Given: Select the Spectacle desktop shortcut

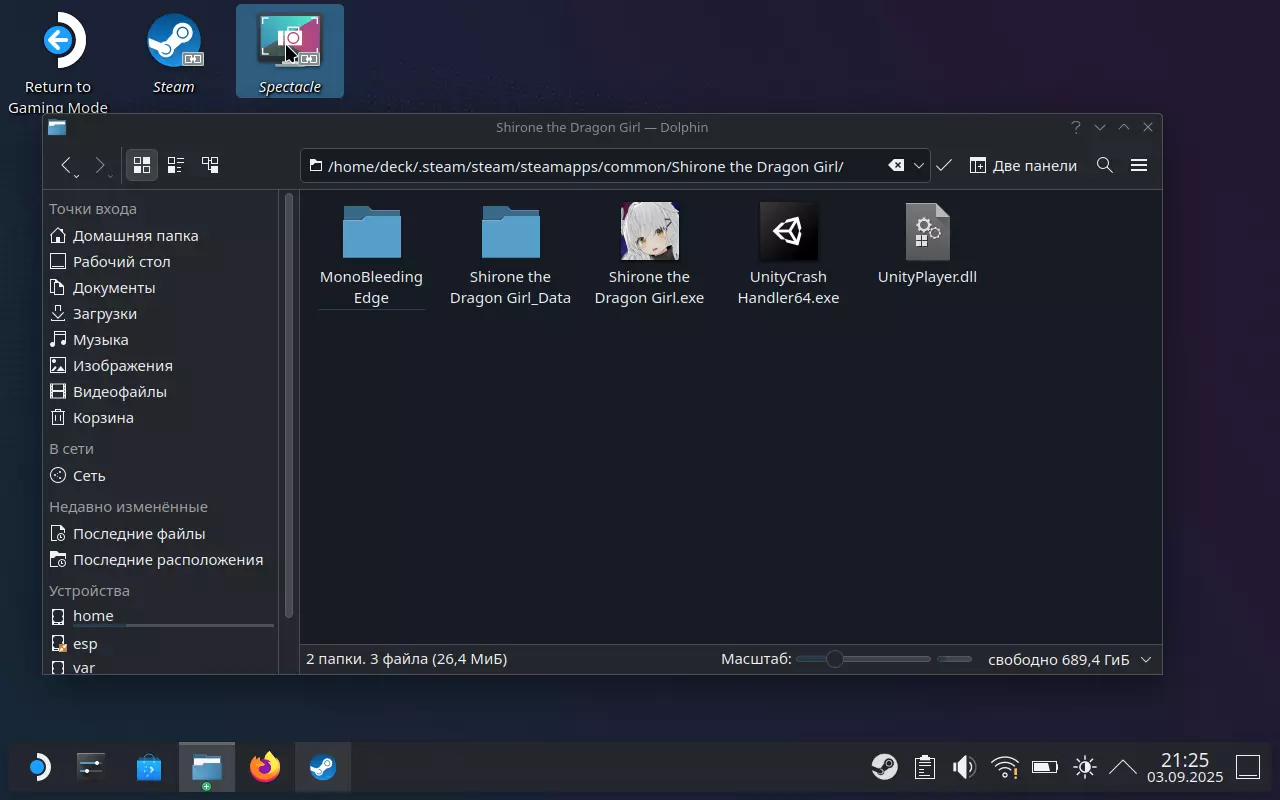Looking at the screenshot, I should pos(290,52).
